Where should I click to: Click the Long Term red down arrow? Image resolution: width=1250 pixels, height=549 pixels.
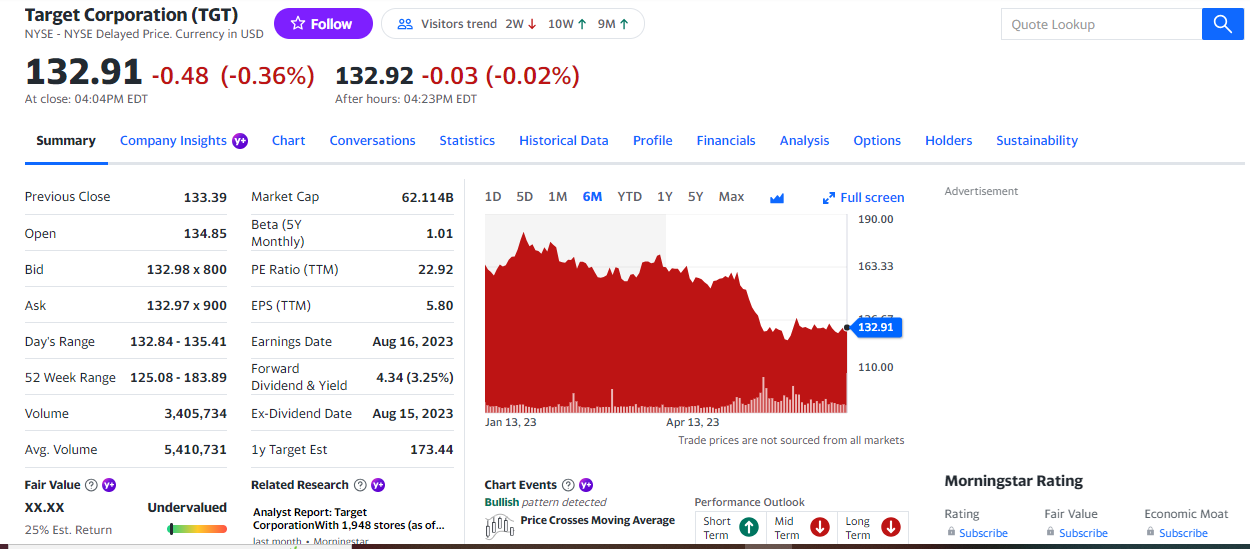point(890,527)
